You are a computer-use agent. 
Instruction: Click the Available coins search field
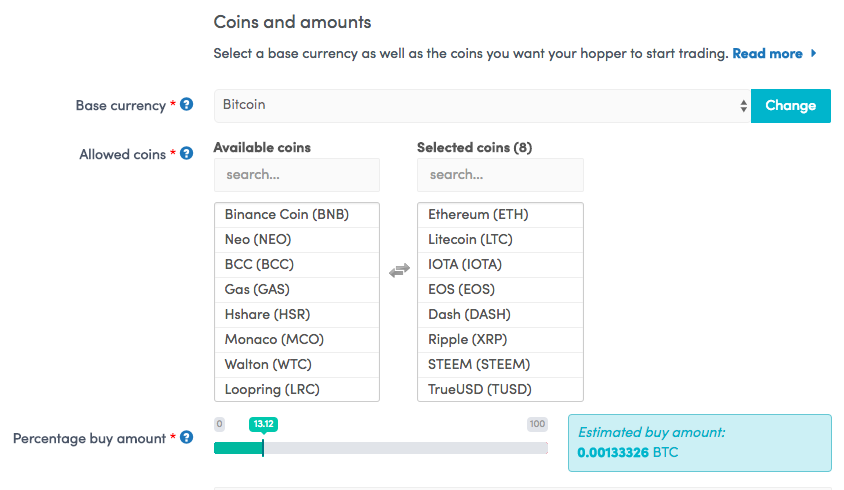pos(297,174)
